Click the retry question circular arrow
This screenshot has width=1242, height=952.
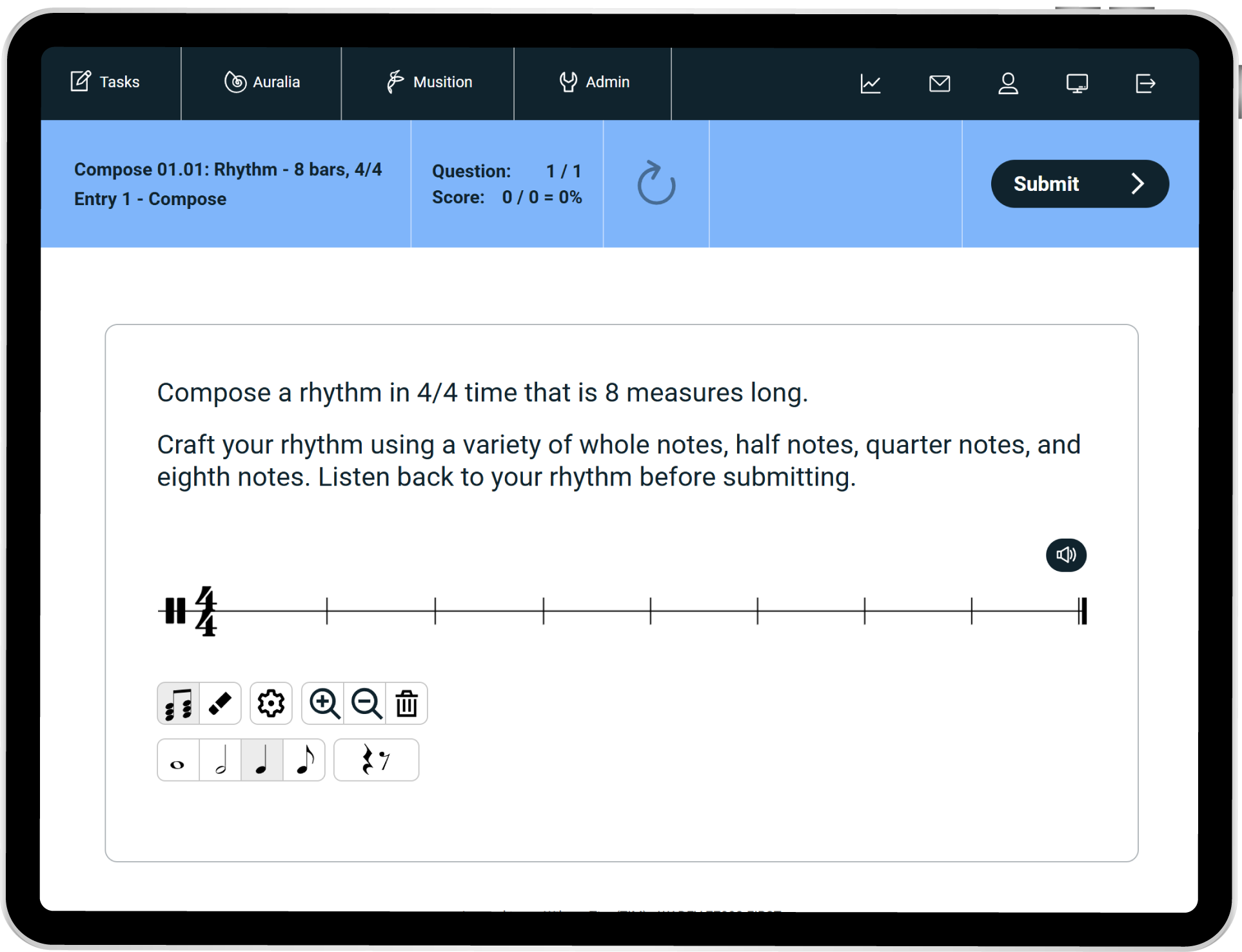click(656, 184)
